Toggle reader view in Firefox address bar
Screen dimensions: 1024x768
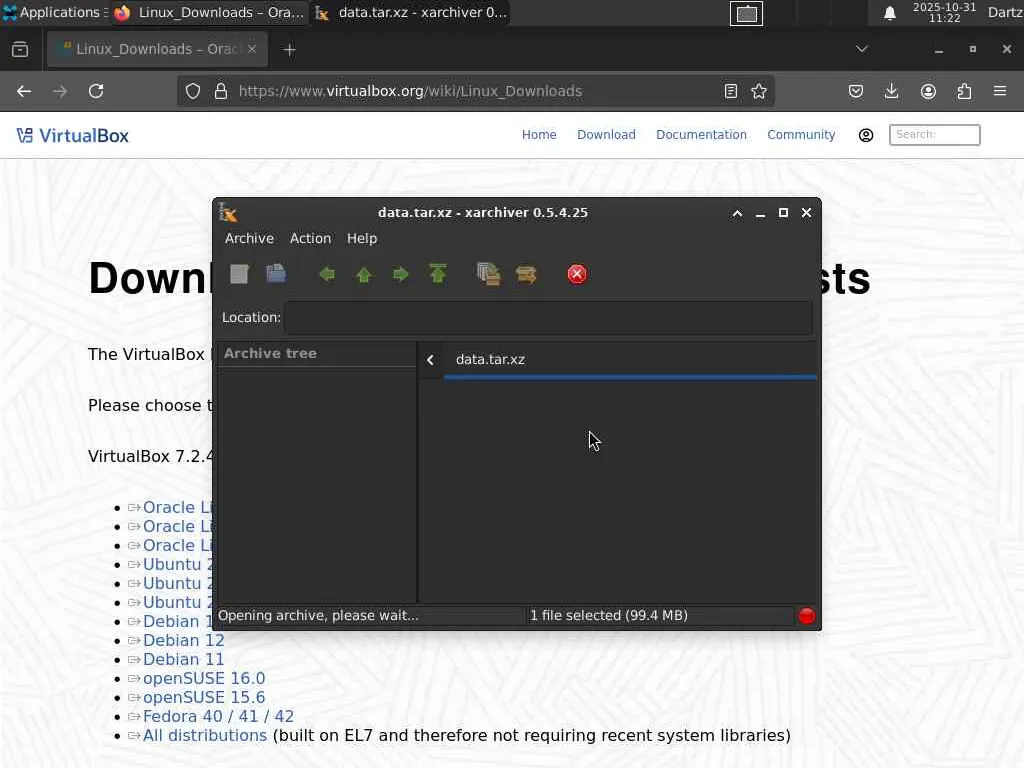point(731,91)
